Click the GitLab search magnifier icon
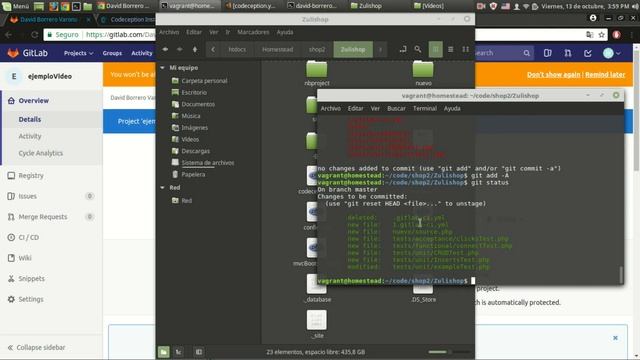This screenshot has height=360, width=640. [527, 53]
